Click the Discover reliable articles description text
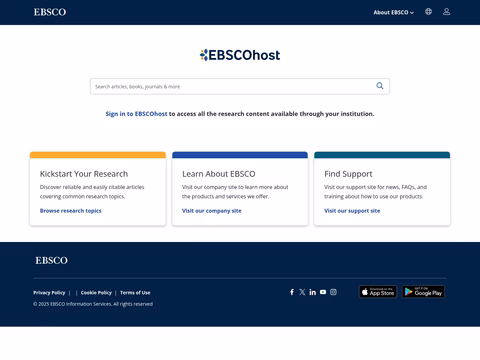The height and width of the screenshot is (360, 480). coord(92,192)
